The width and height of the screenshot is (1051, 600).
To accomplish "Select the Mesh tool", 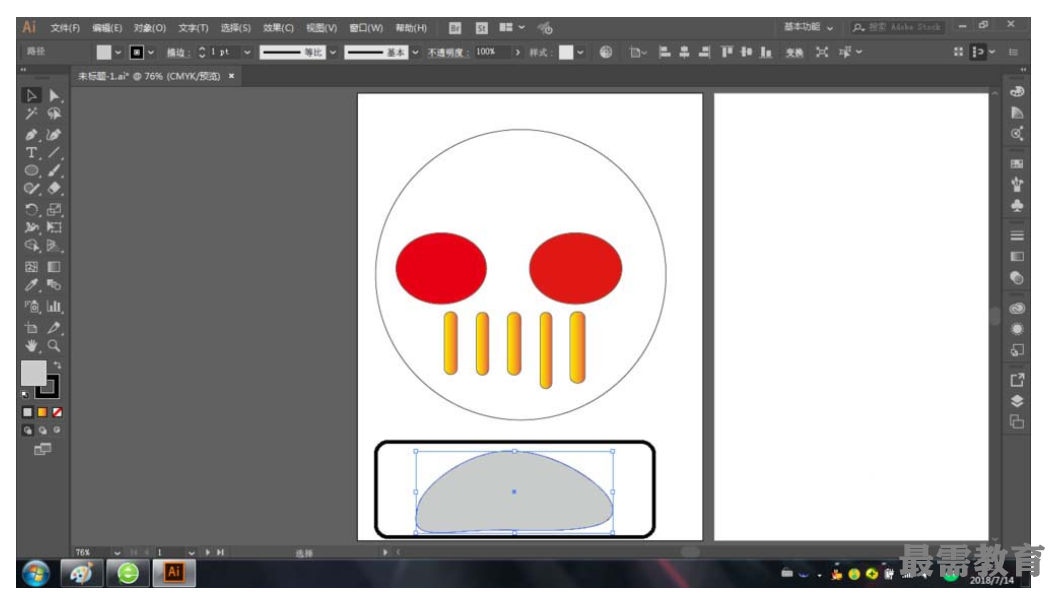I will click(31, 267).
